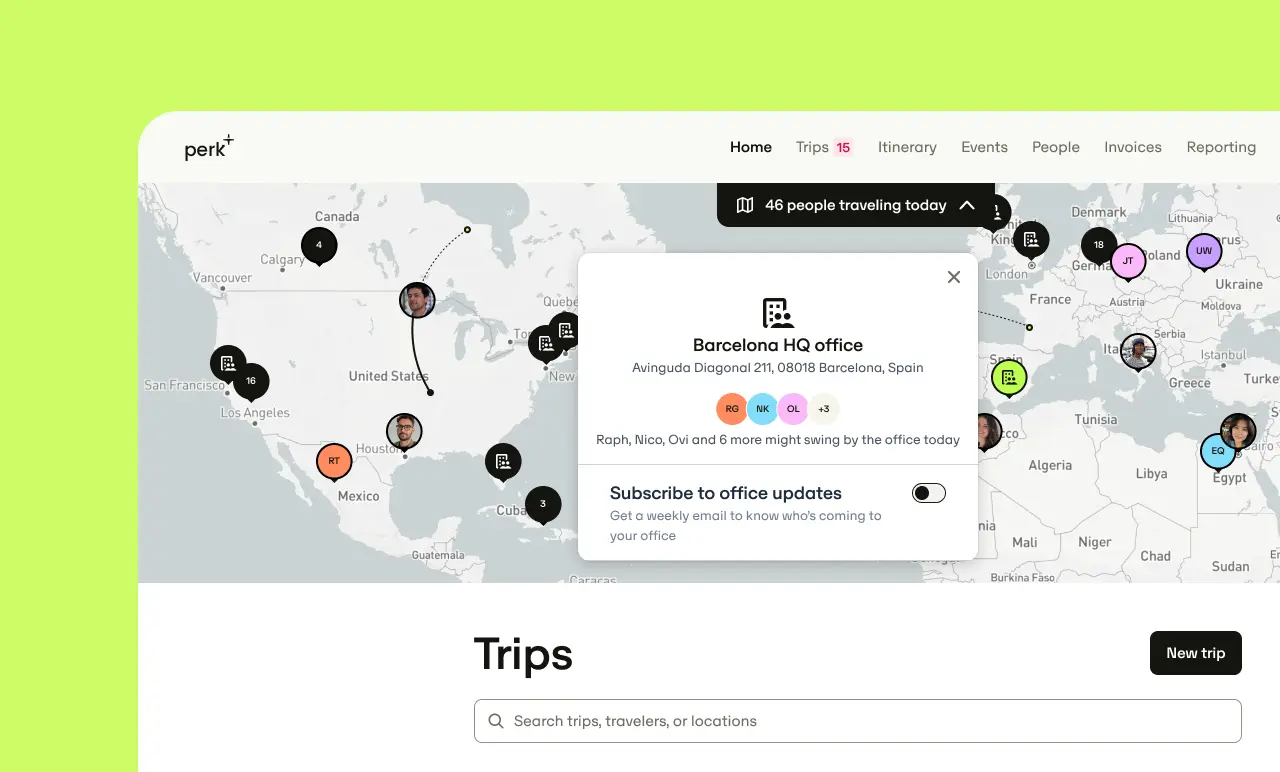Click traveler photo pin over central United States
This screenshot has width=1280, height=772.
point(417,300)
